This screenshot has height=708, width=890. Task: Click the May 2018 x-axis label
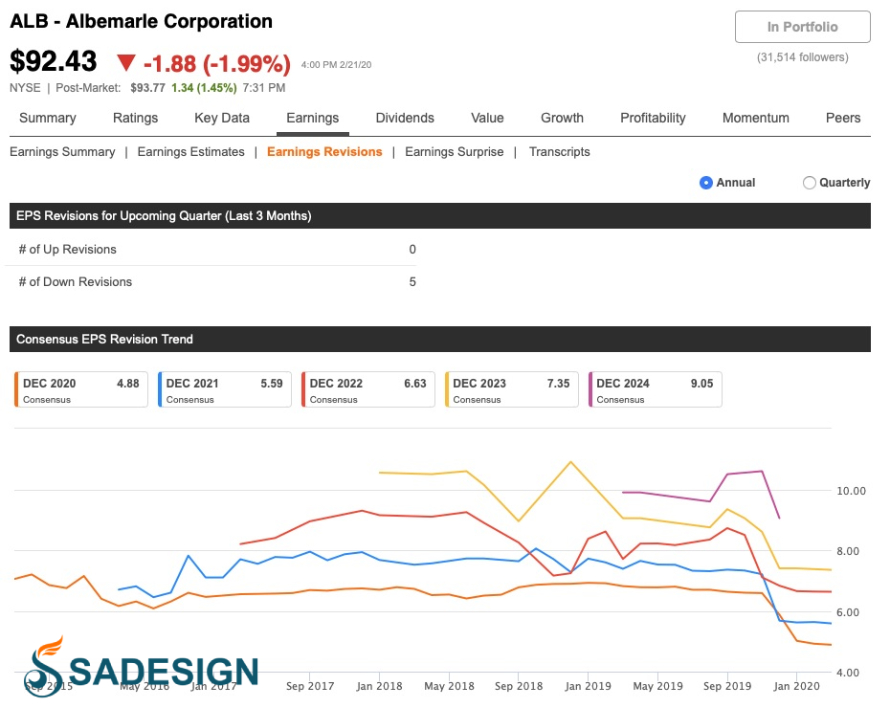450,686
